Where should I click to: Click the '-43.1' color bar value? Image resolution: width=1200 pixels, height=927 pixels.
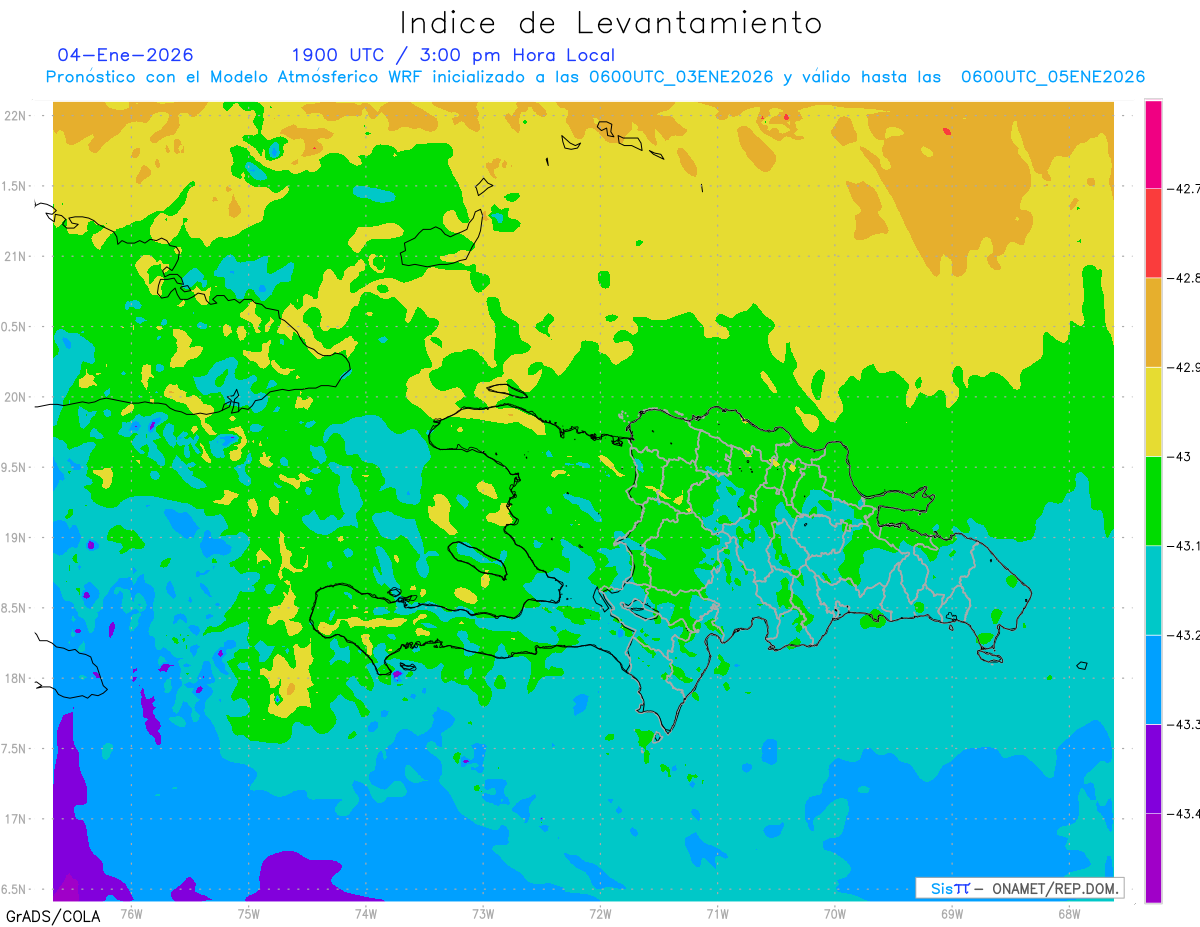click(1184, 545)
